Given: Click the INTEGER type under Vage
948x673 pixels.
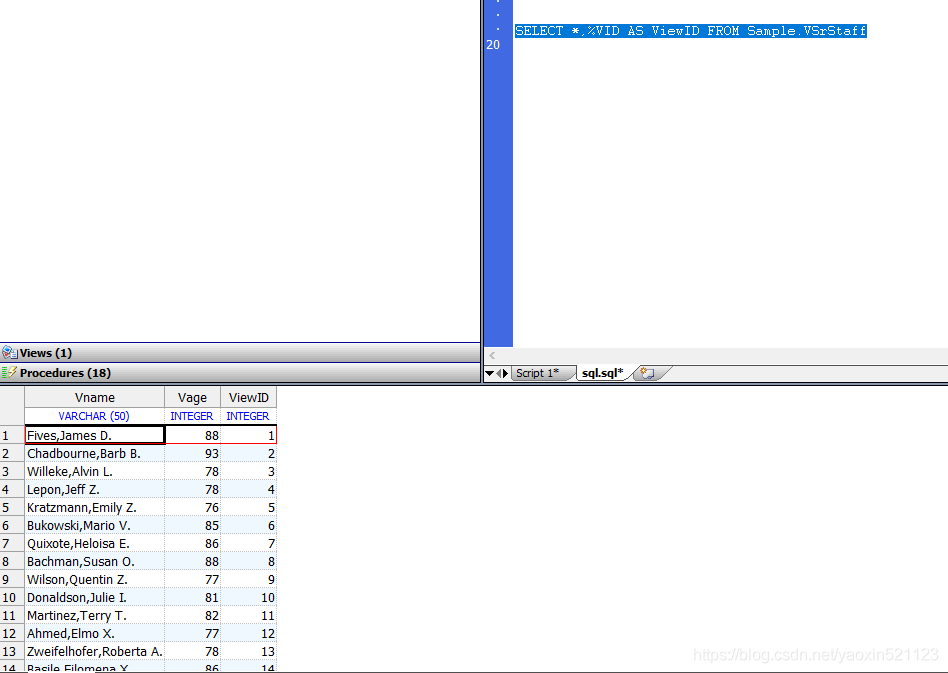Looking at the screenshot, I should 192,416.
